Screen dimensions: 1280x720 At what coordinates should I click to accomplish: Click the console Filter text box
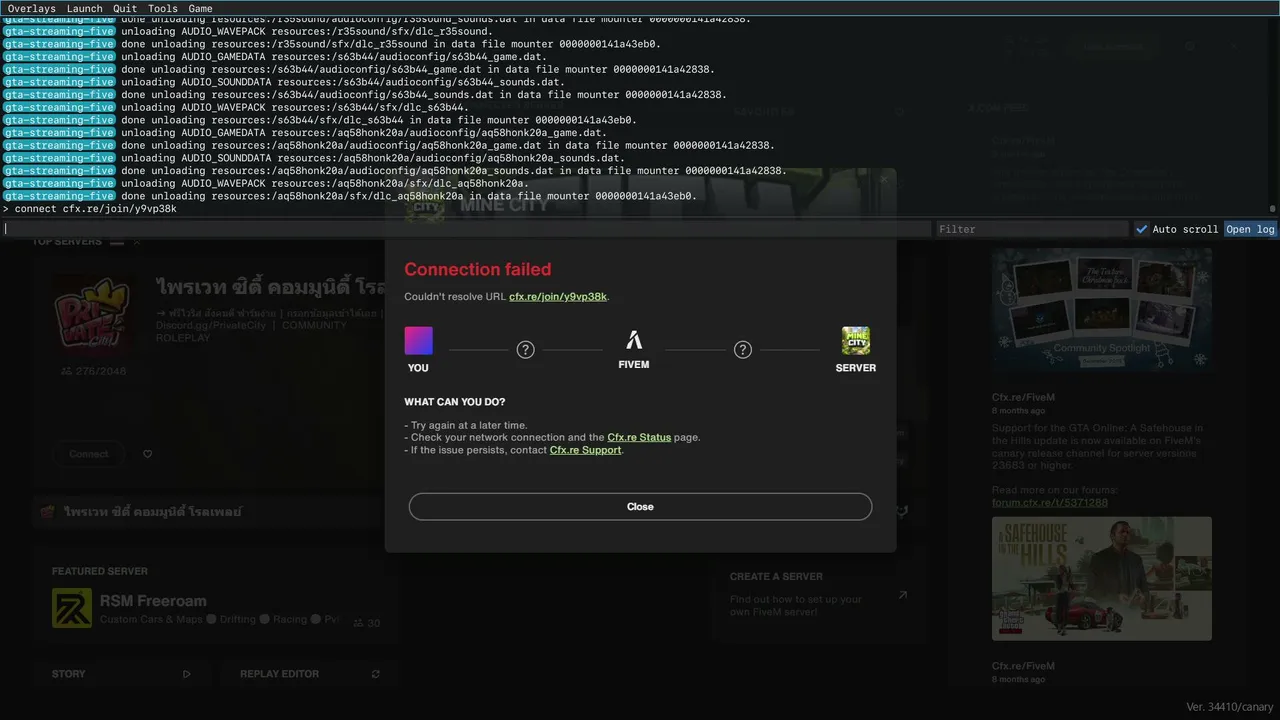(x=1031, y=229)
